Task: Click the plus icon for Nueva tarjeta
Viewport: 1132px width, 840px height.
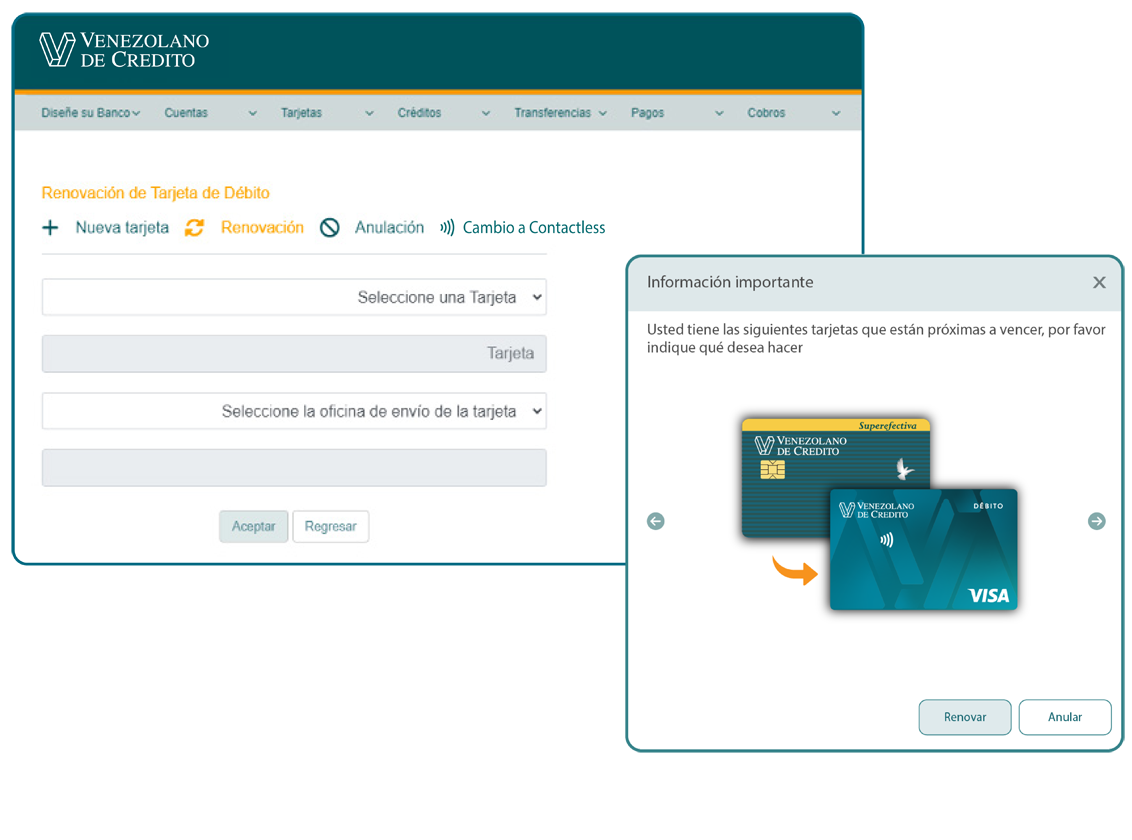Action: (x=50, y=228)
